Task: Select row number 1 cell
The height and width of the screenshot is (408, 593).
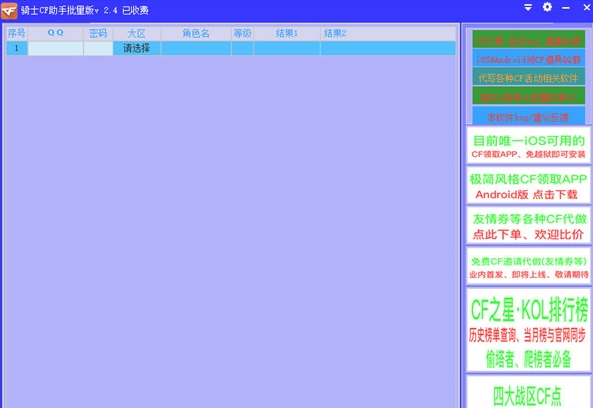Action: click(17, 48)
